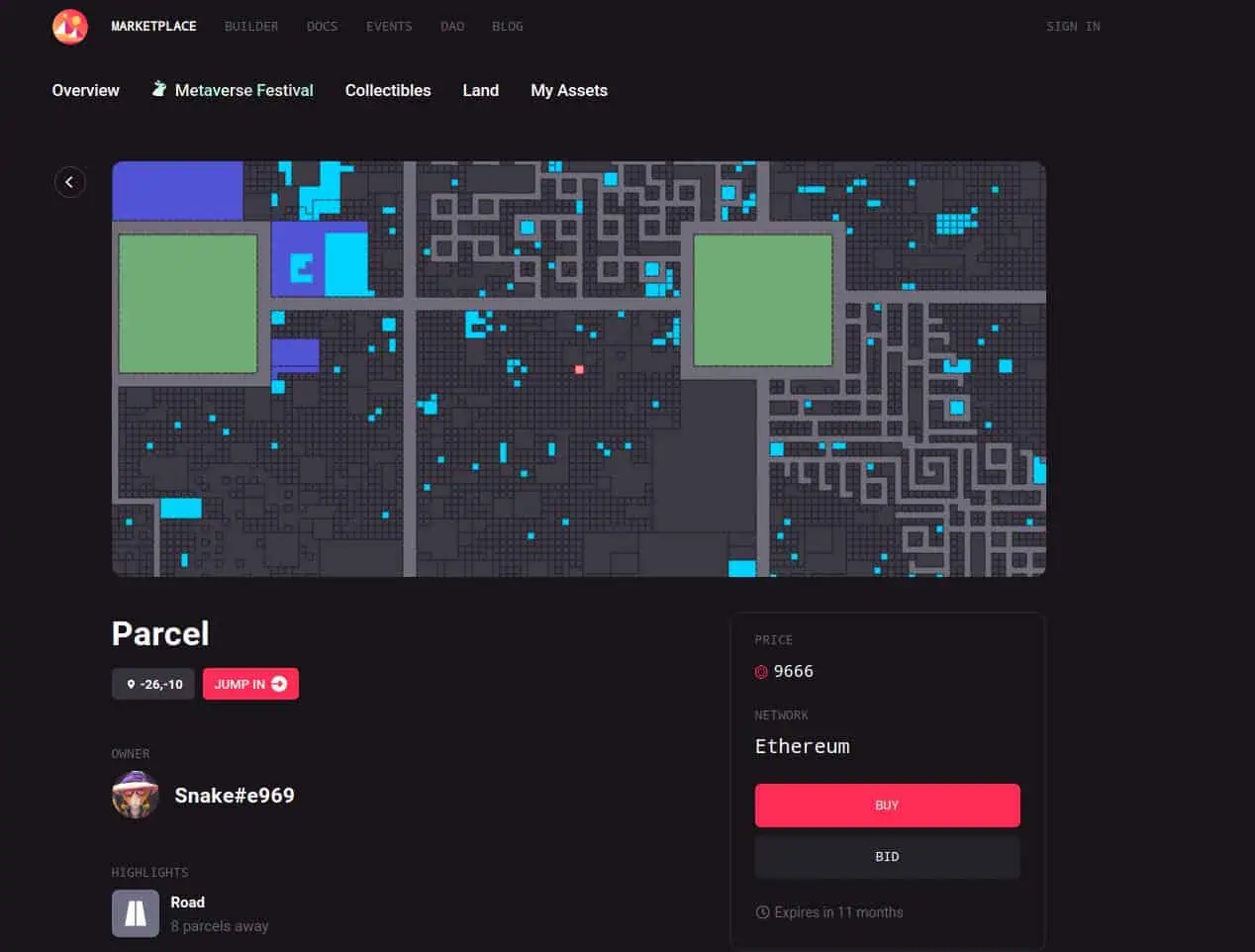This screenshot has width=1255, height=952.
Task: Click the Parcel heading text
Action: 160,633
